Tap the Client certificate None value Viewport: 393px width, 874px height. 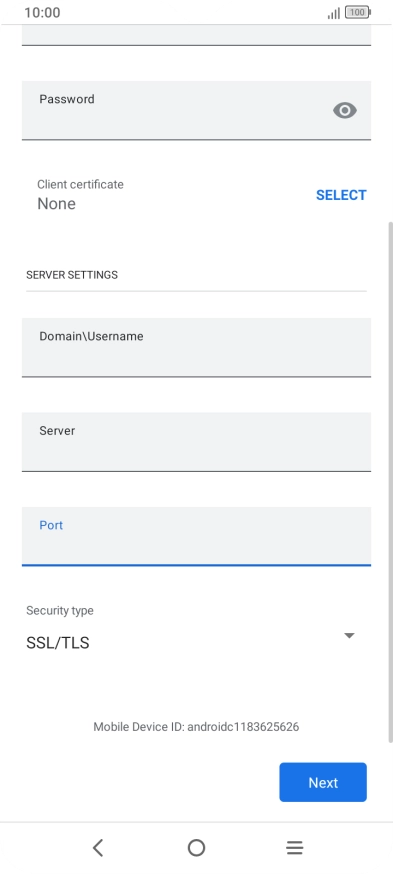[56, 204]
